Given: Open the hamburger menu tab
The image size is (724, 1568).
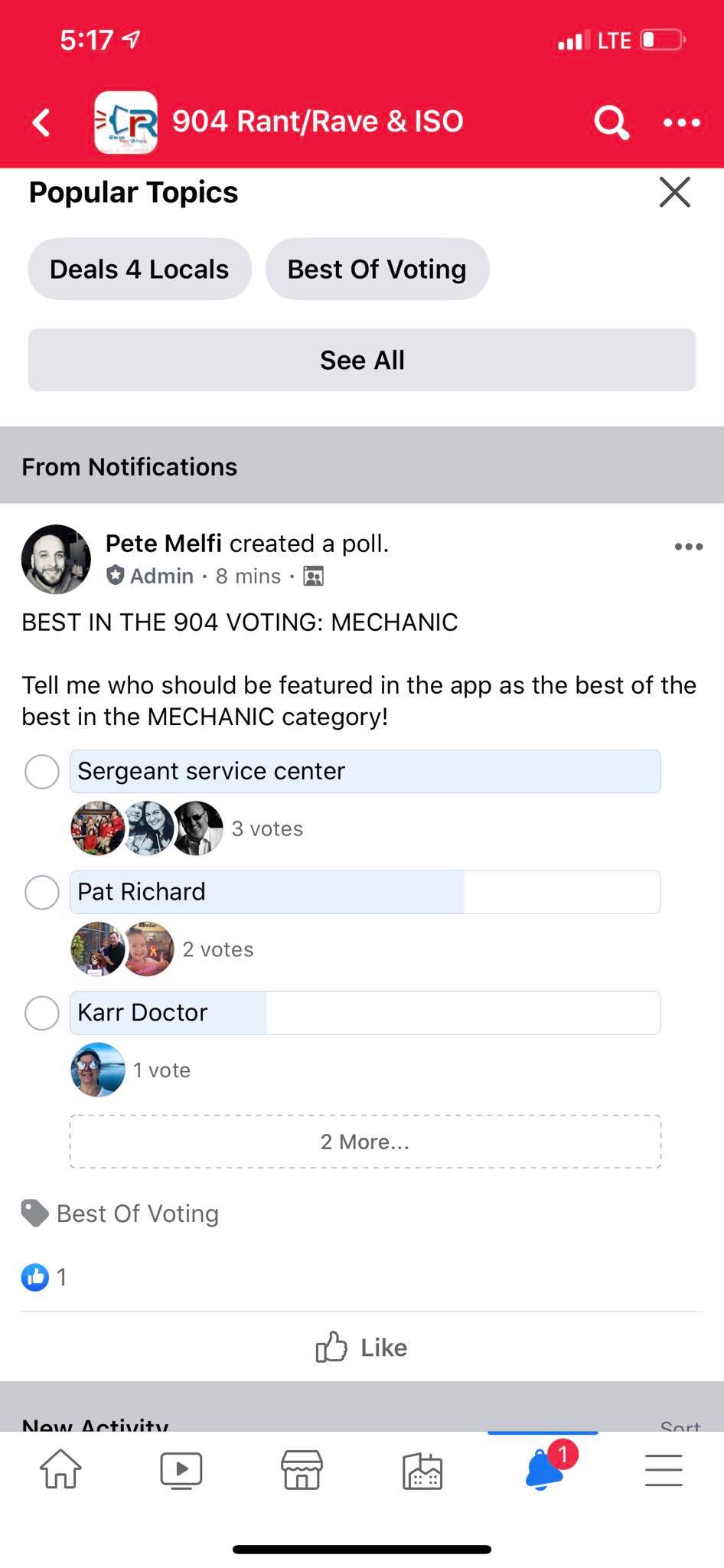Looking at the screenshot, I should 664,1469.
